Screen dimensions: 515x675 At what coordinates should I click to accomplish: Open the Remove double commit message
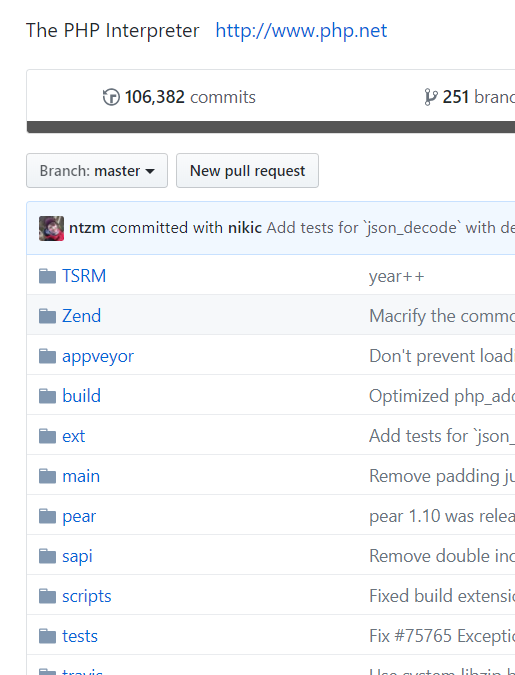pyautogui.click(x=442, y=556)
